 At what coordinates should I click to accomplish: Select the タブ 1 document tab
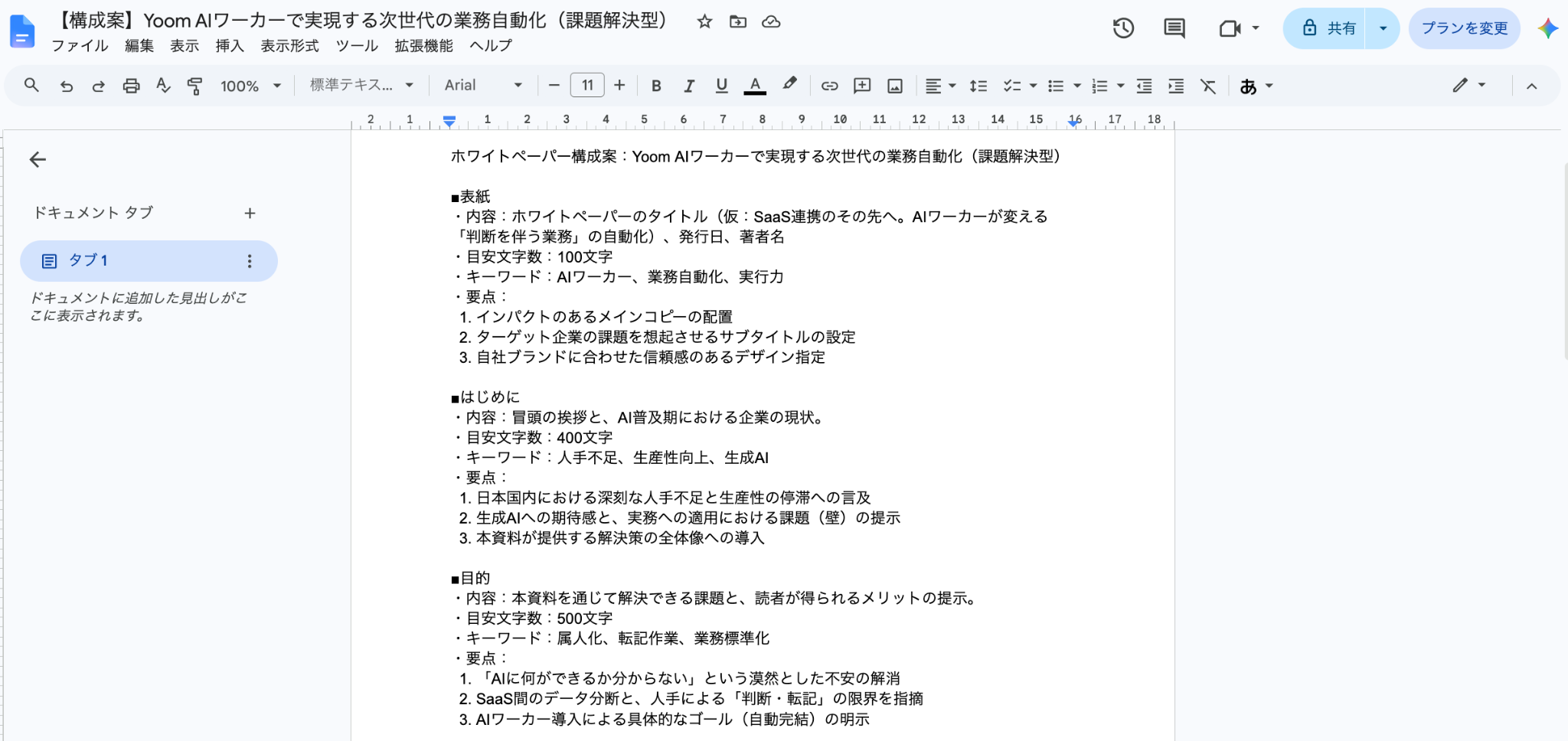[149, 261]
